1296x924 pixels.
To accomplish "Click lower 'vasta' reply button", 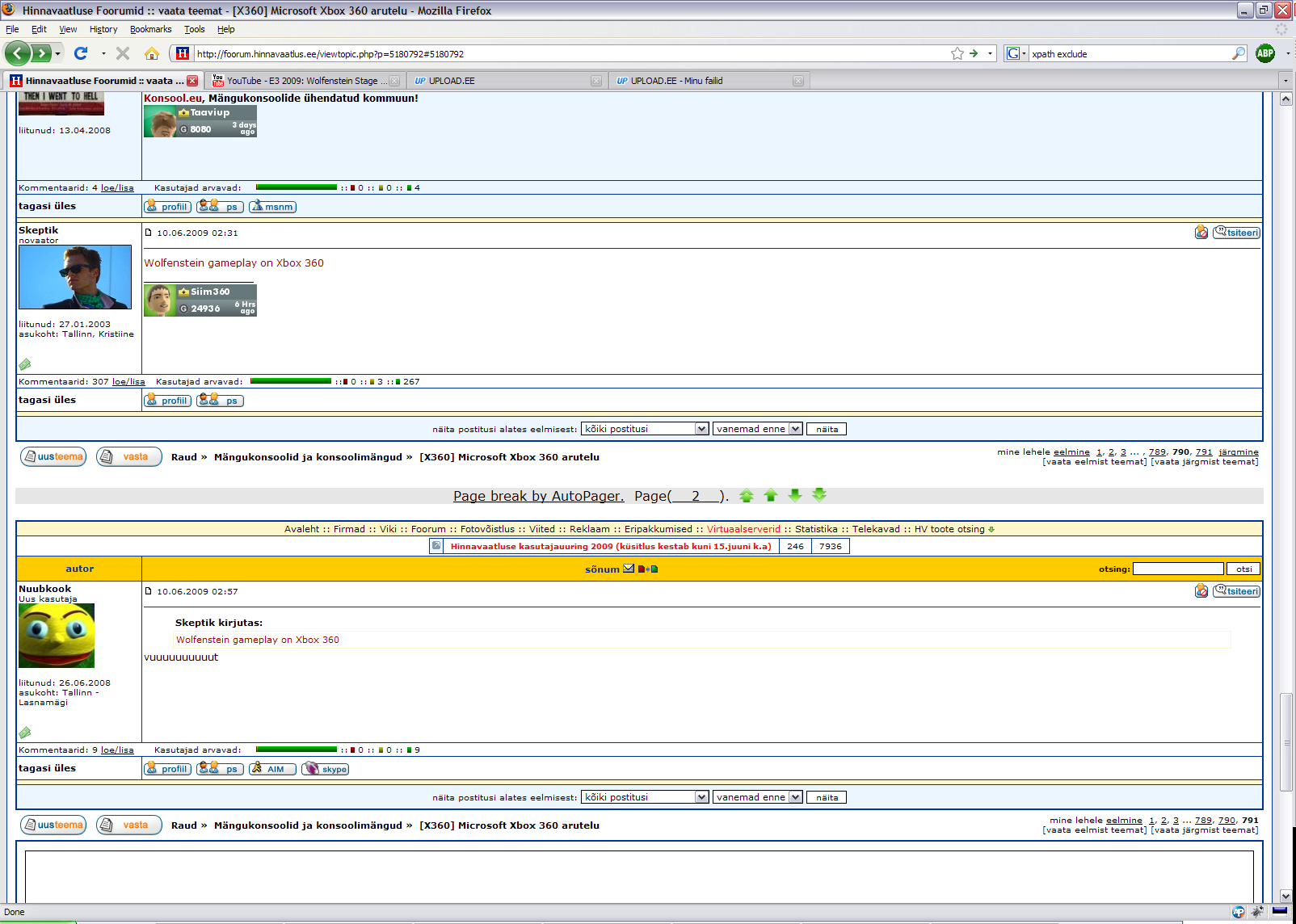I will (129, 825).
